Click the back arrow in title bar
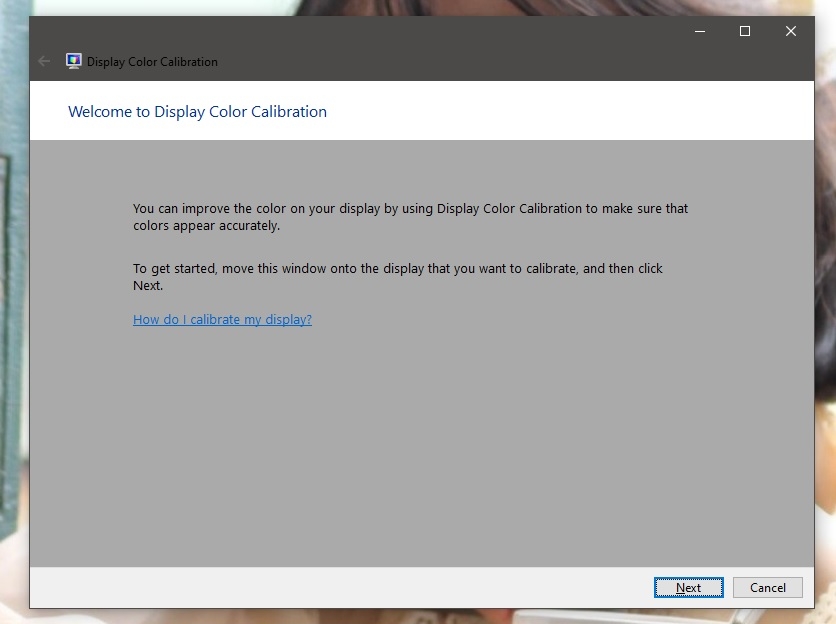 coord(44,61)
